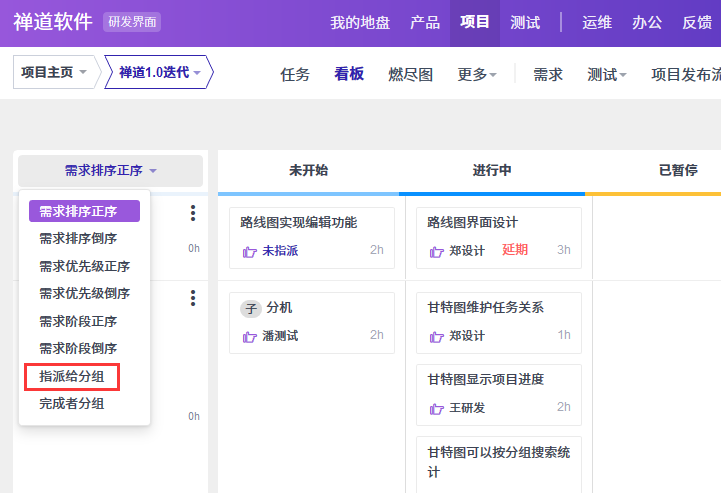Expand the 需求排序正序 sort dropdown

[110, 171]
